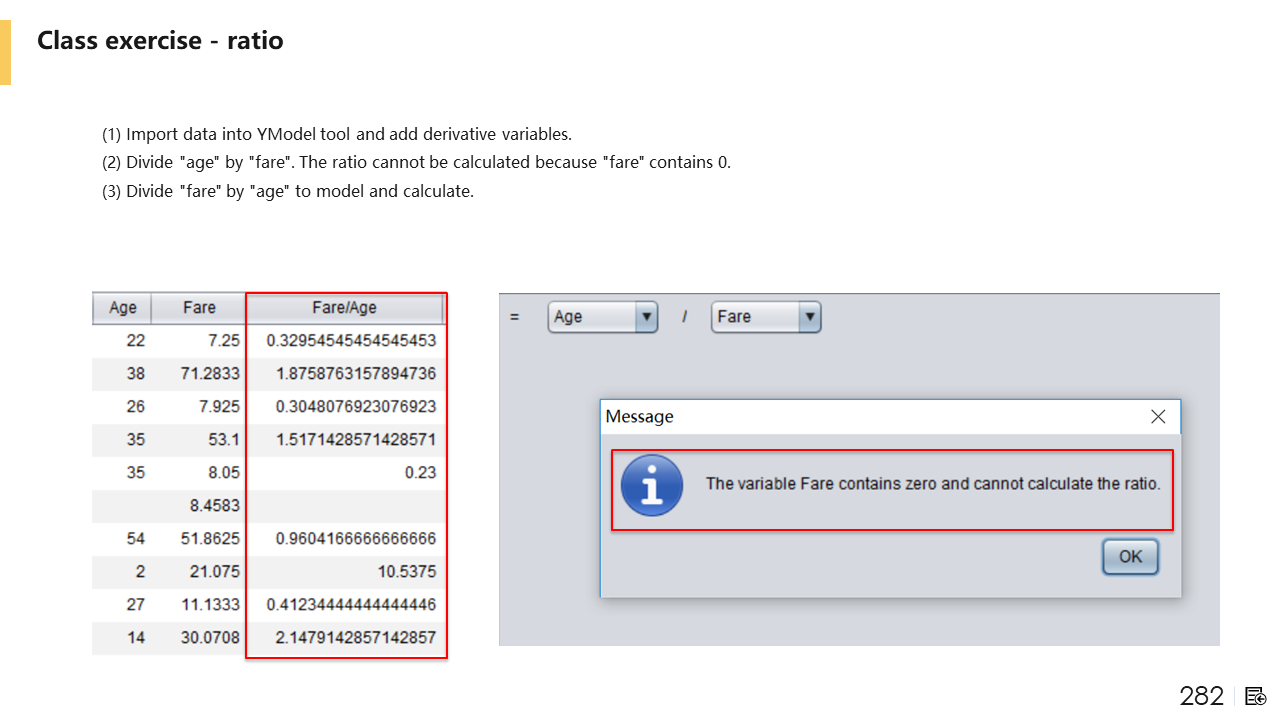Click the zero-value error message text
The height and width of the screenshot is (720, 1280).
932,484
